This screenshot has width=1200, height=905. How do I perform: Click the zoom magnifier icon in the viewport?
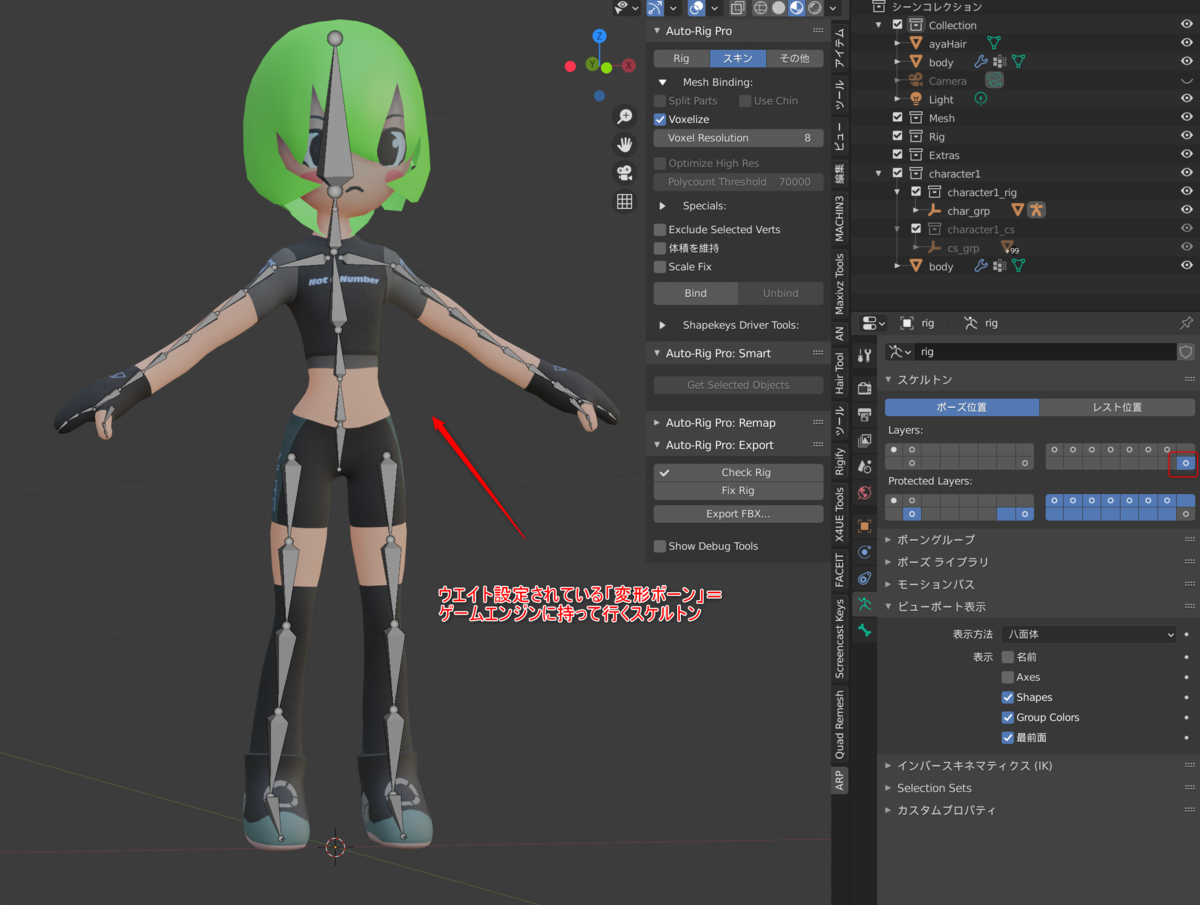pyautogui.click(x=625, y=117)
